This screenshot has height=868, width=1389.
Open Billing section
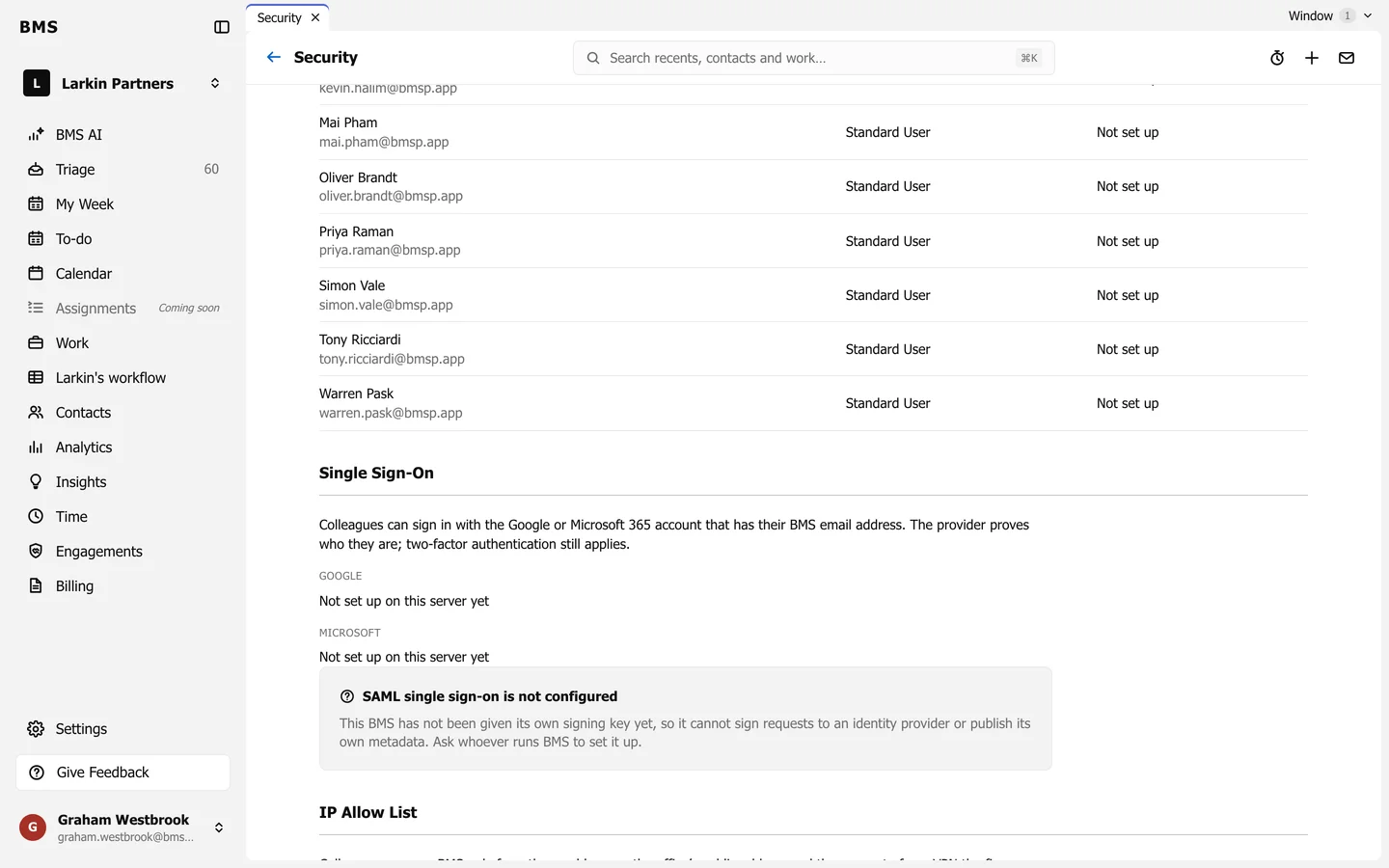(123, 586)
